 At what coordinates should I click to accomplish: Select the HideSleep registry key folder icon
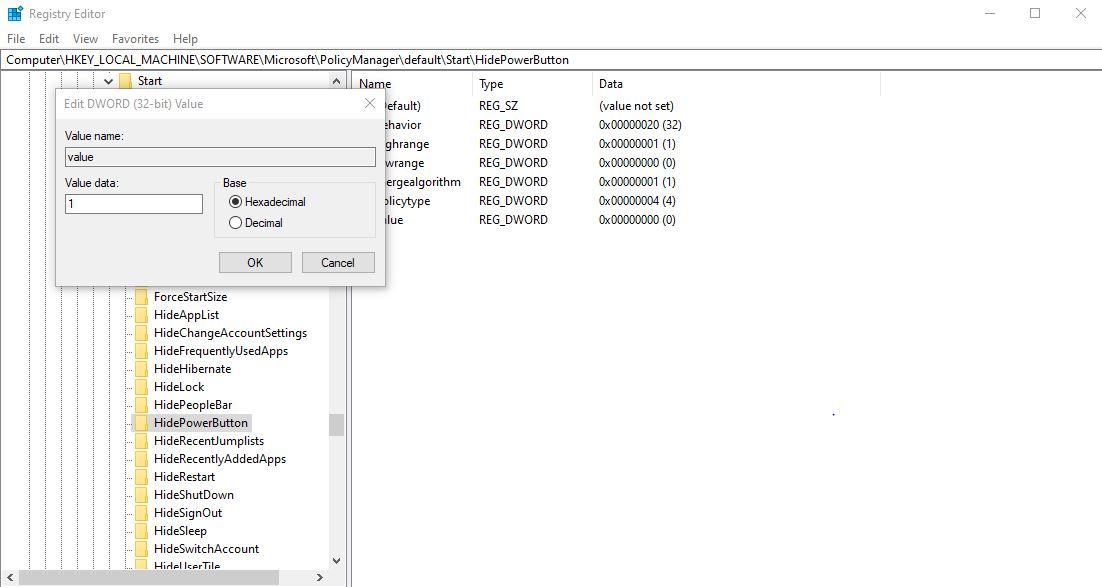tap(141, 531)
